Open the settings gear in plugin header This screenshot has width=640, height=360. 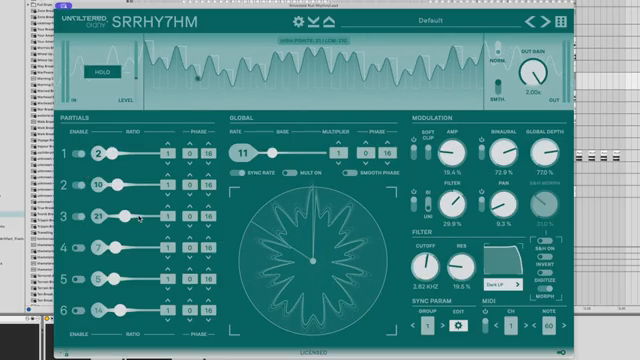(x=298, y=22)
